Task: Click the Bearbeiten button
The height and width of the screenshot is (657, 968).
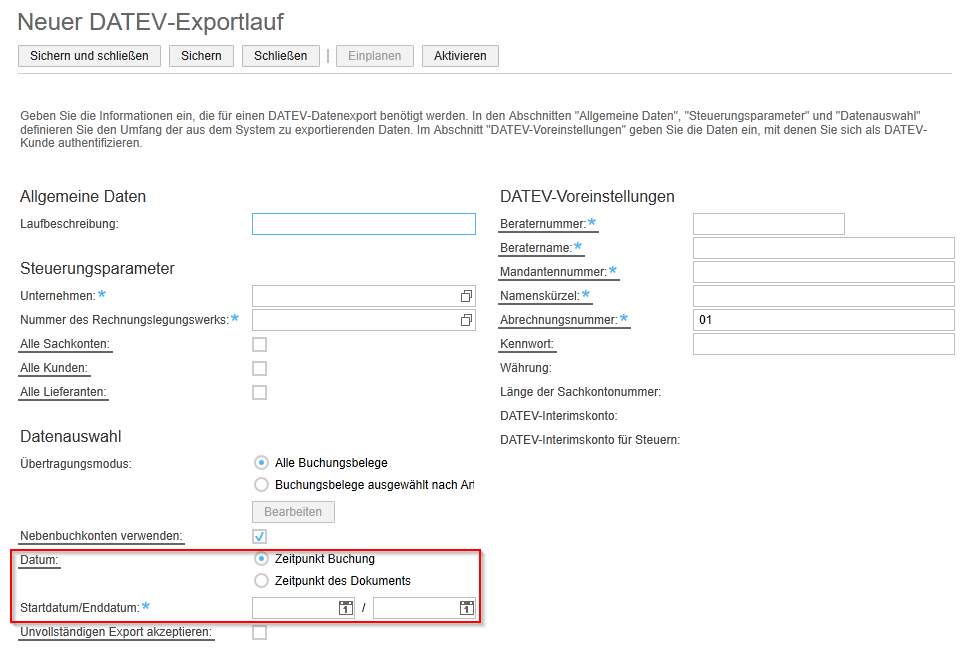Action: pos(293,512)
